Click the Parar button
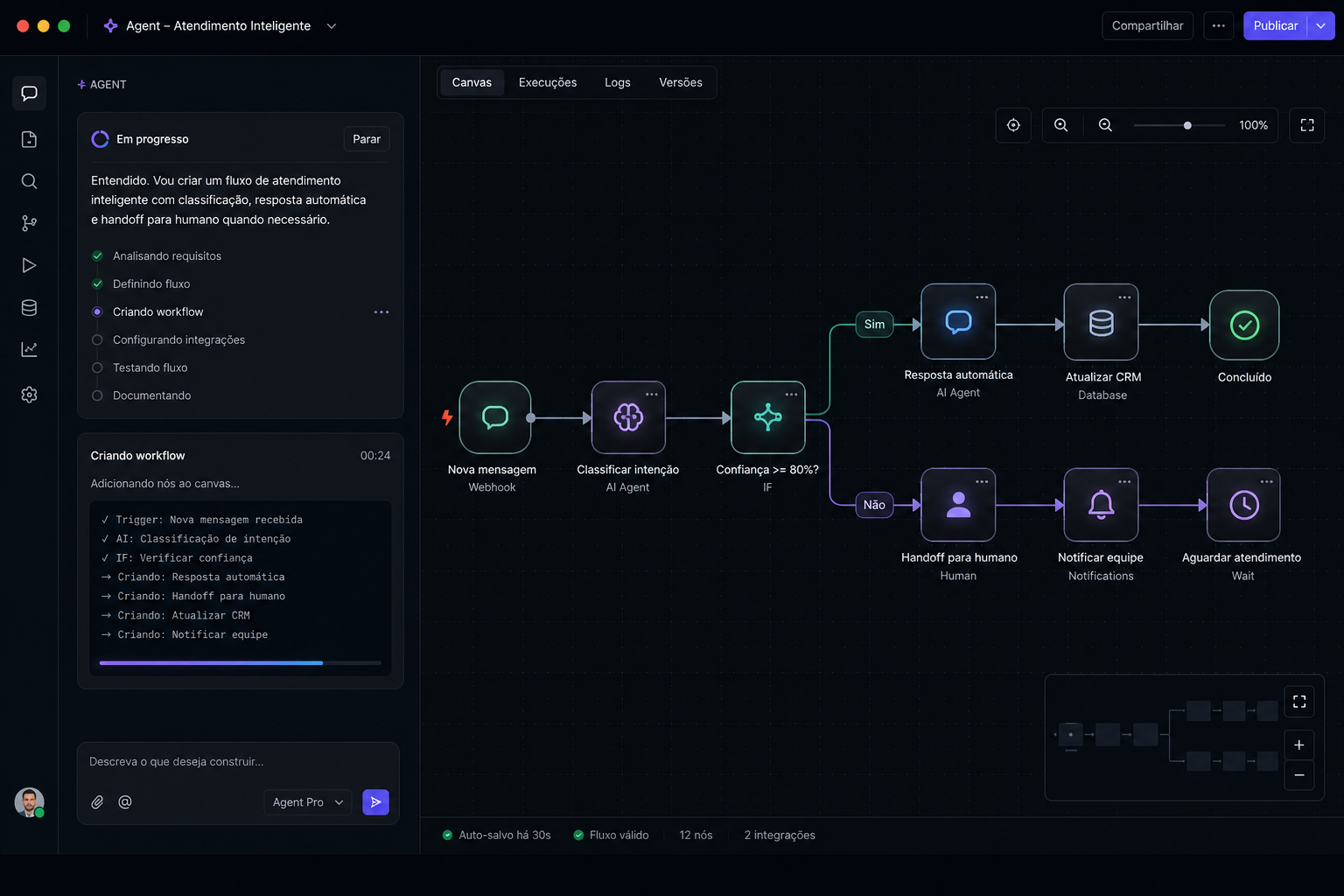Image resolution: width=1344 pixels, height=896 pixels. [x=367, y=139]
